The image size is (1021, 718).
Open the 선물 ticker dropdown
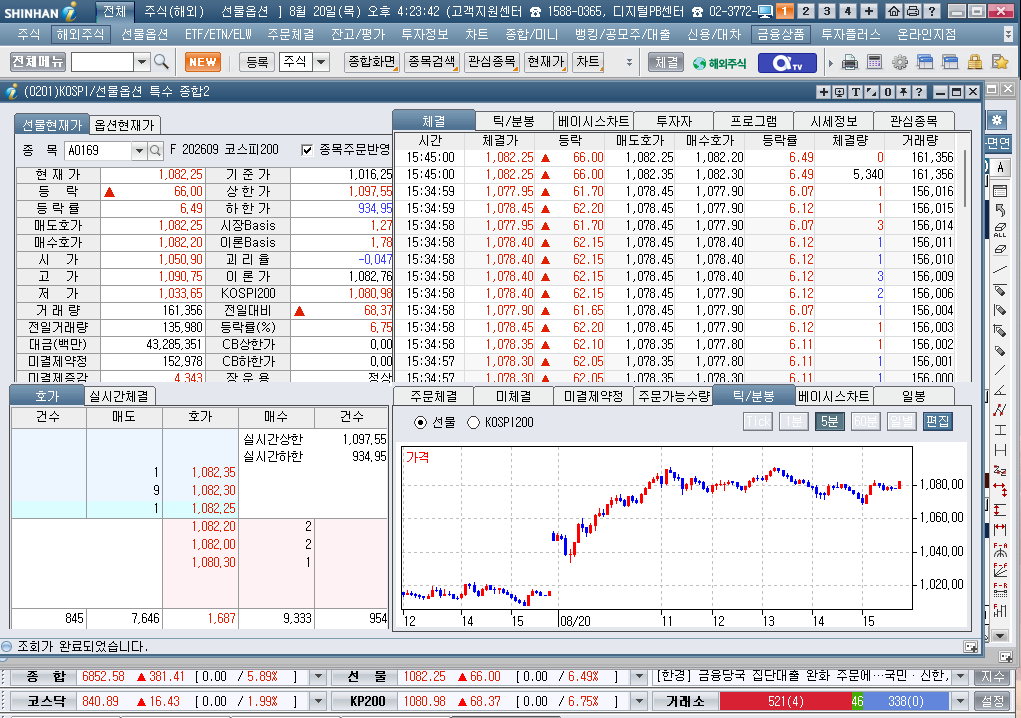tap(639, 677)
